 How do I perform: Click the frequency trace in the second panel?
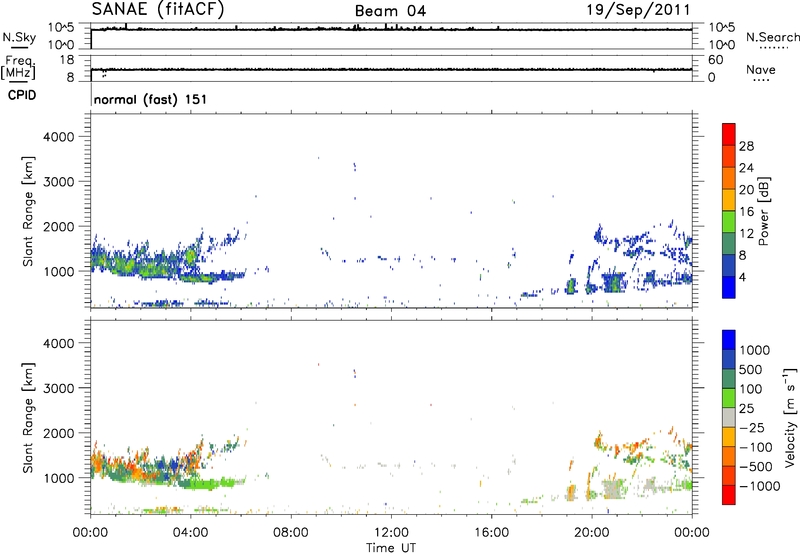pyautogui.click(x=391, y=69)
